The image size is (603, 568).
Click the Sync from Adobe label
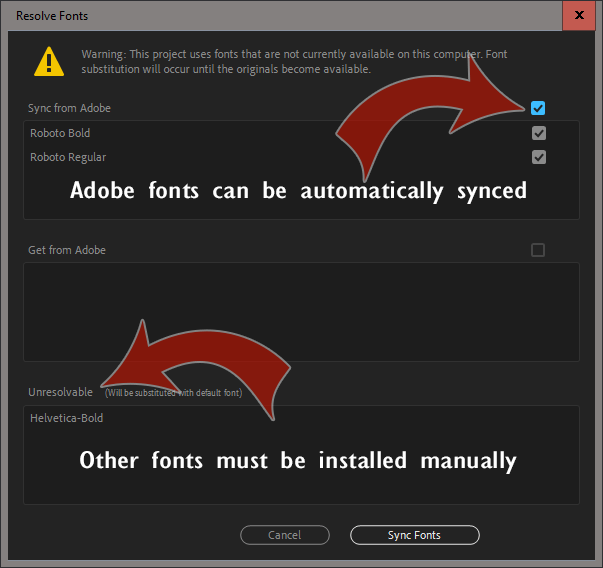[x=69, y=108]
